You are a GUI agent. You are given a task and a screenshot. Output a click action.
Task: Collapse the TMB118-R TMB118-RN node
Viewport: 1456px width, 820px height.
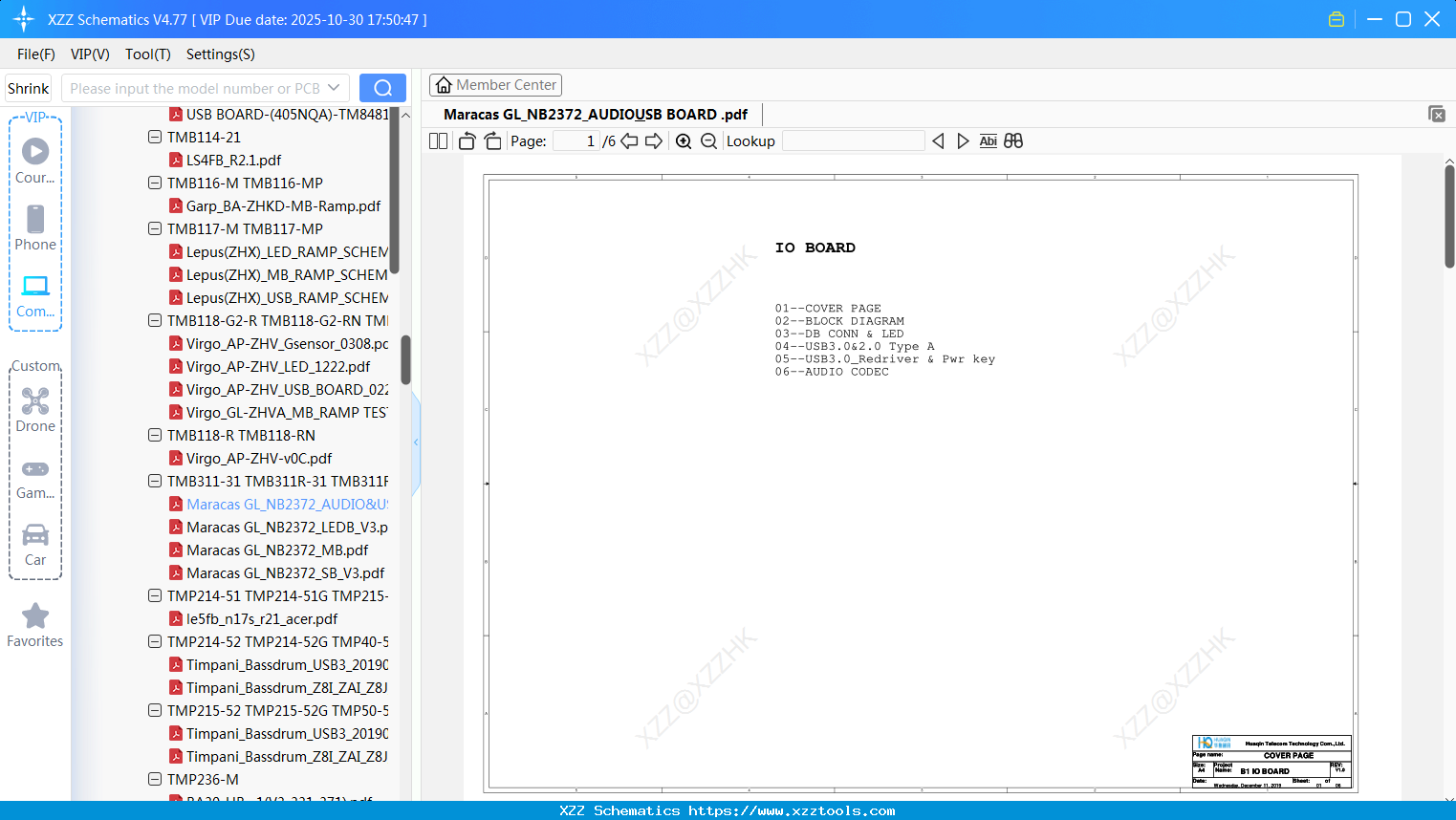[155, 435]
